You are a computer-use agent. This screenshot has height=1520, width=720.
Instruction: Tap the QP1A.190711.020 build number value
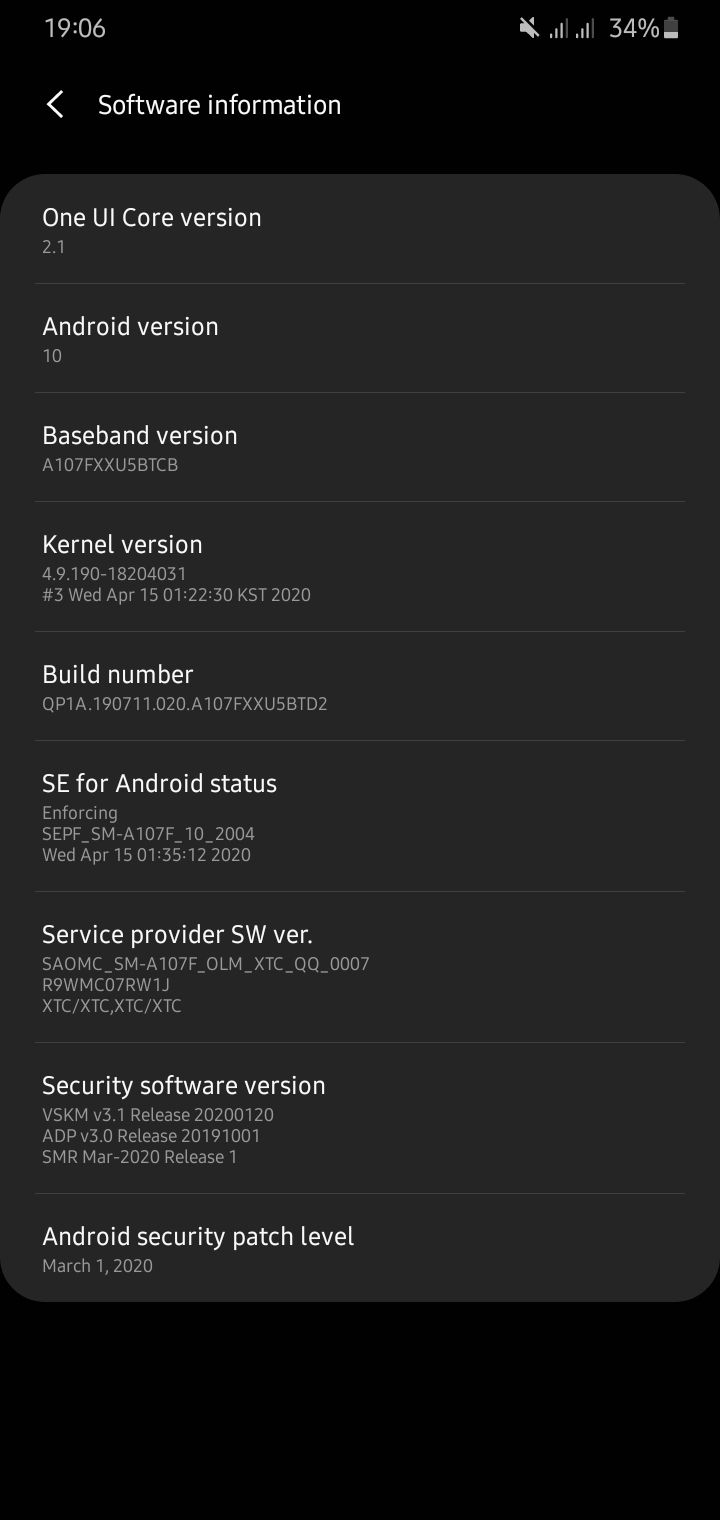coord(185,704)
